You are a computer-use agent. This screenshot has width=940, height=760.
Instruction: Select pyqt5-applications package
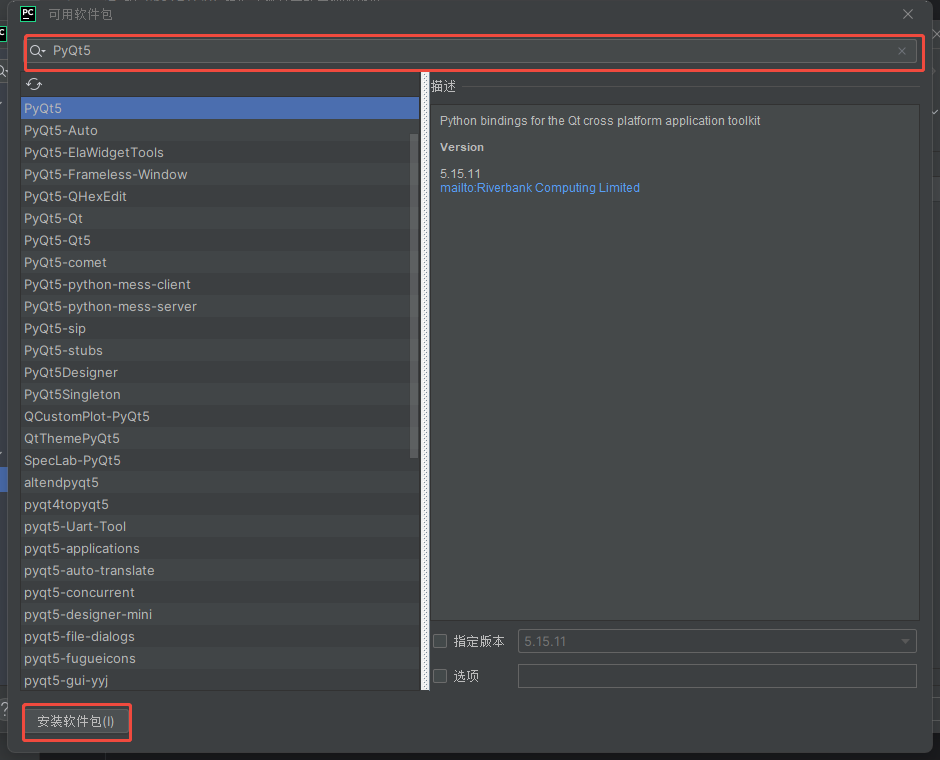(x=220, y=548)
